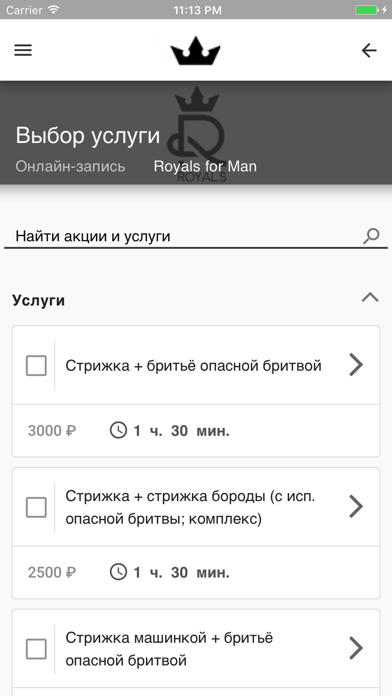Image resolution: width=392 pixels, height=696 pixels.
Task: Go back with the arrow icon
Action: point(369,51)
